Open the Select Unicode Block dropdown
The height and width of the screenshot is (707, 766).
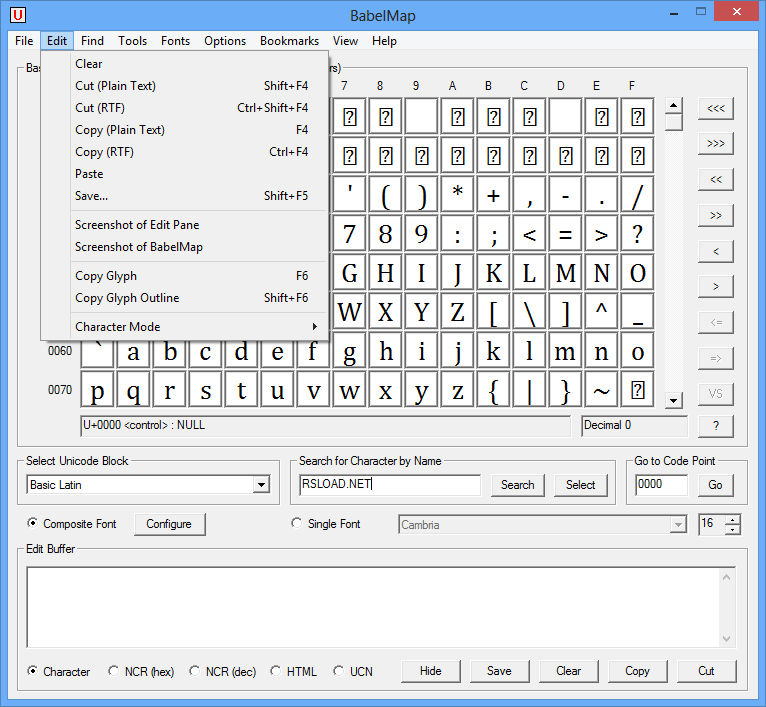click(x=261, y=485)
